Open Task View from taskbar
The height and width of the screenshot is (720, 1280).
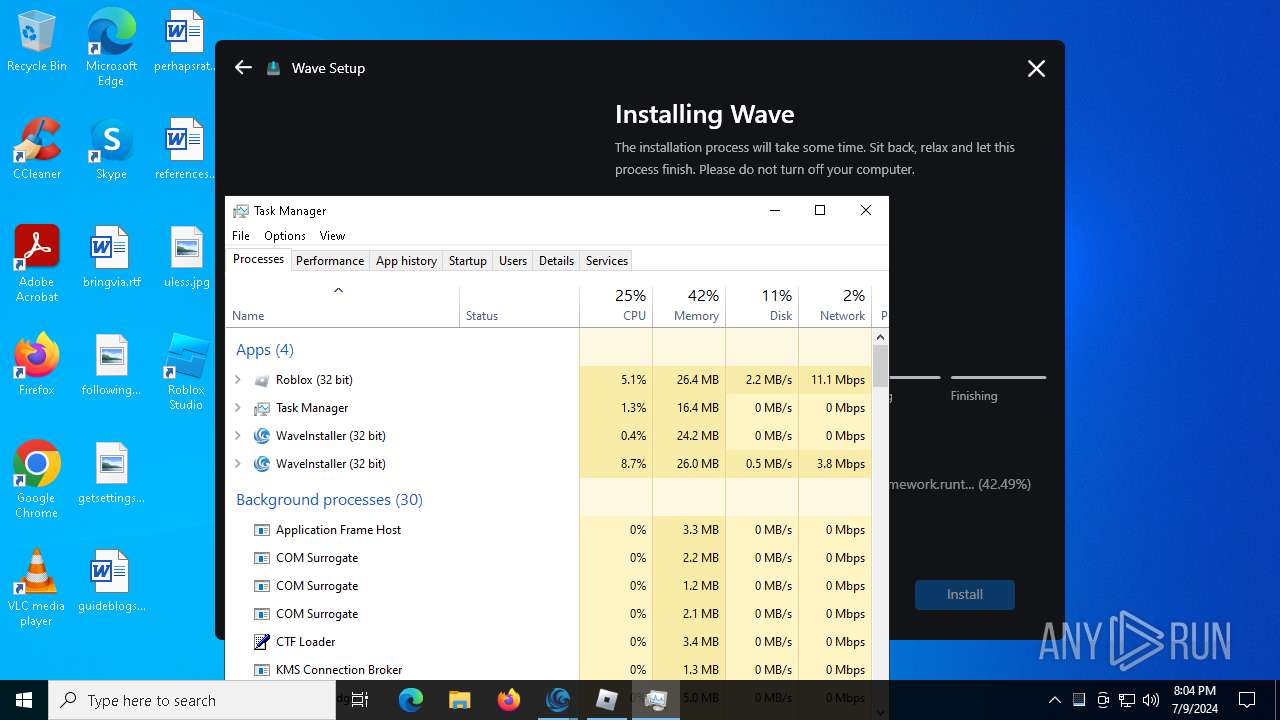[361, 700]
